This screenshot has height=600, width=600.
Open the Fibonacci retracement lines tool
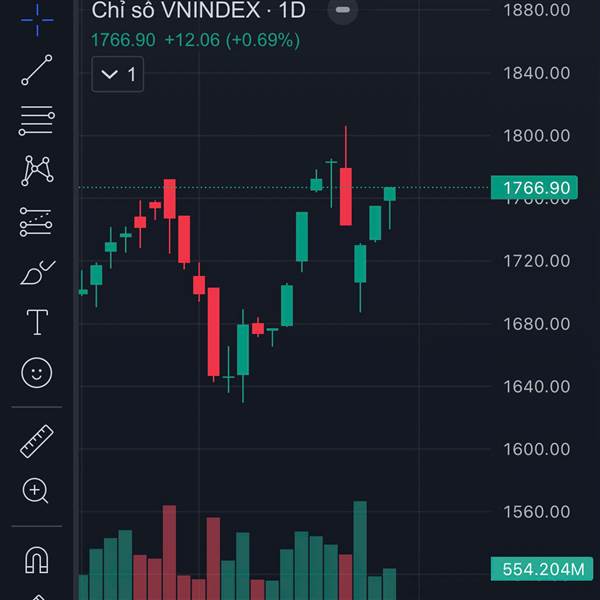point(37,121)
